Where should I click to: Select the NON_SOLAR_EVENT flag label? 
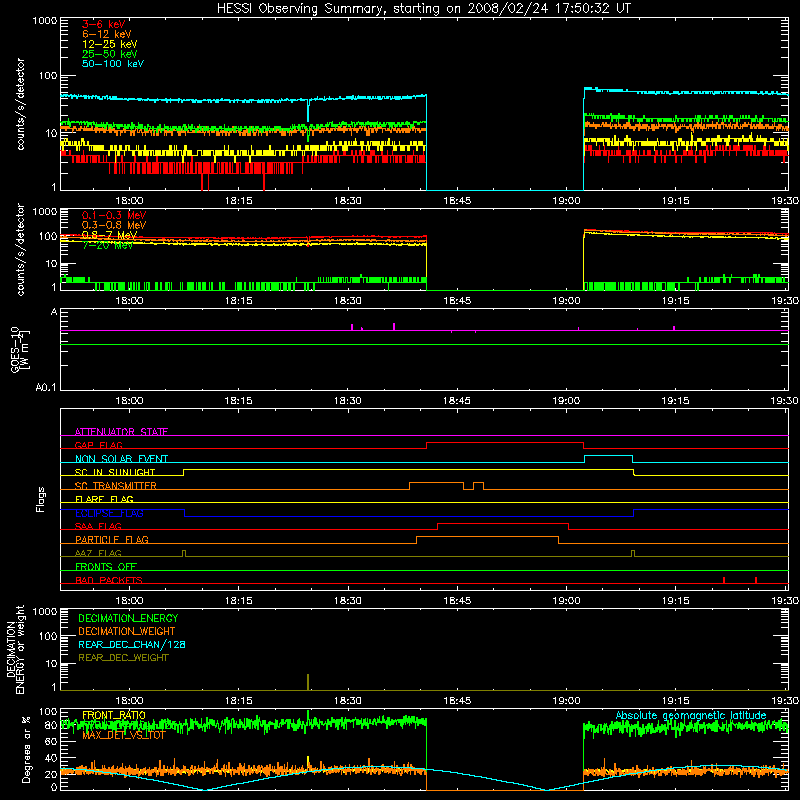point(121,459)
